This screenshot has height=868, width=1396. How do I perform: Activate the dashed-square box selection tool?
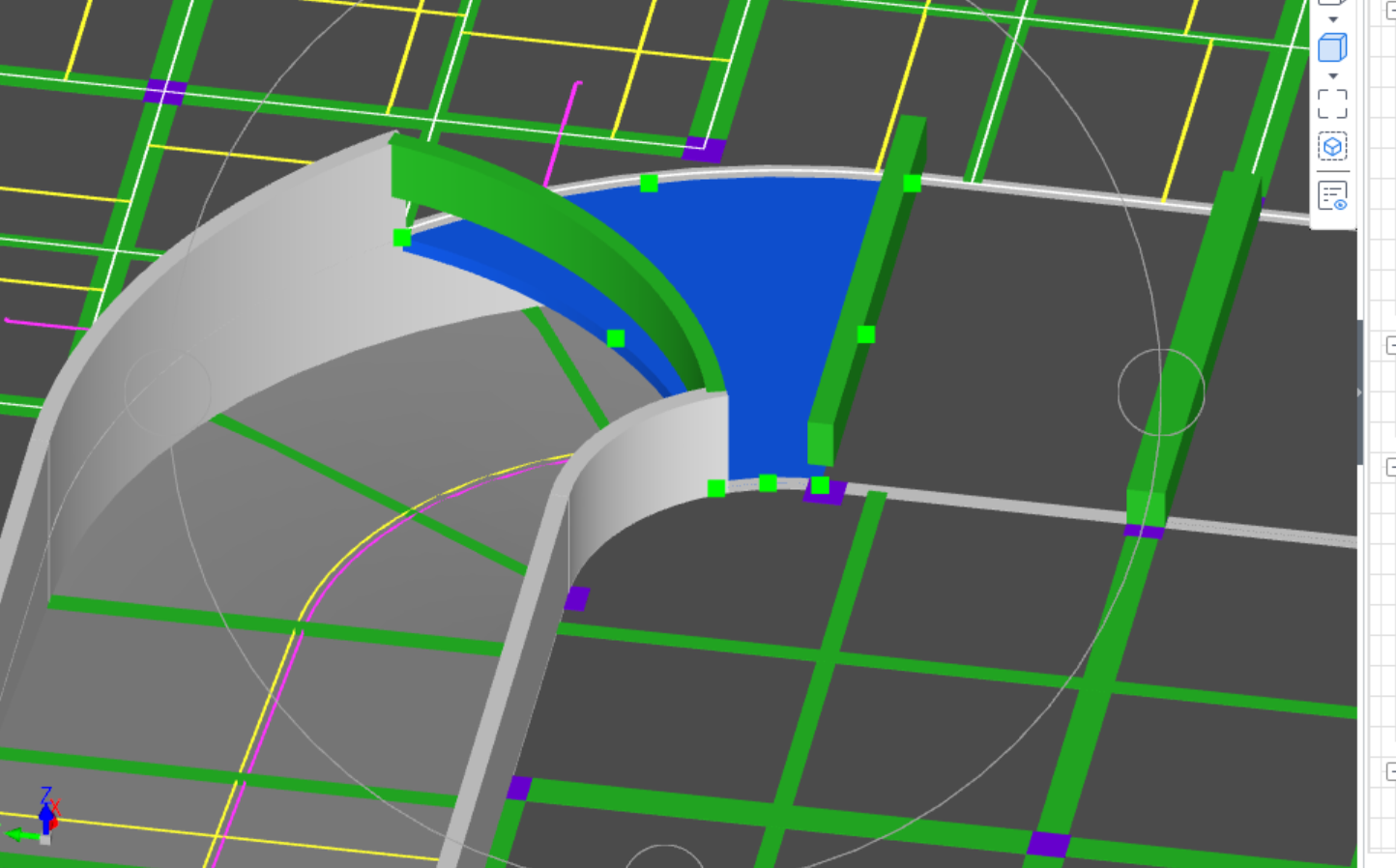[x=1332, y=103]
